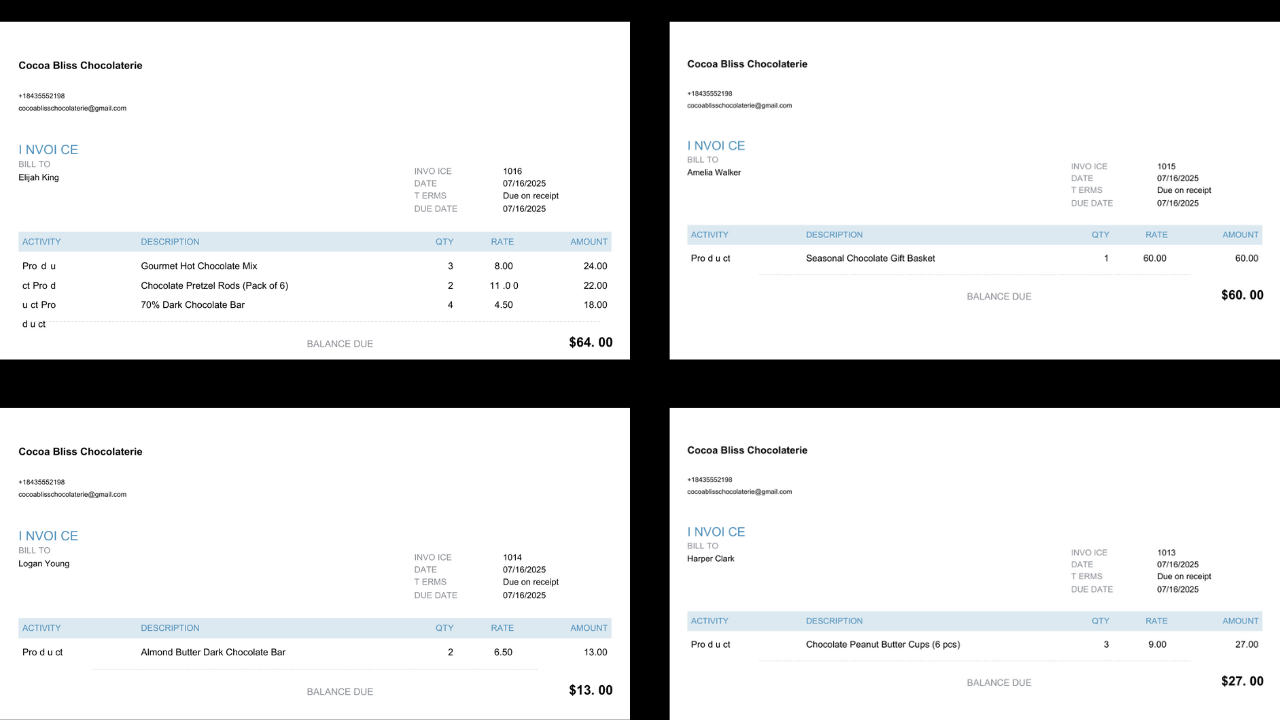Click the $64.00 balance due total
This screenshot has height=720, width=1280.
click(x=591, y=342)
